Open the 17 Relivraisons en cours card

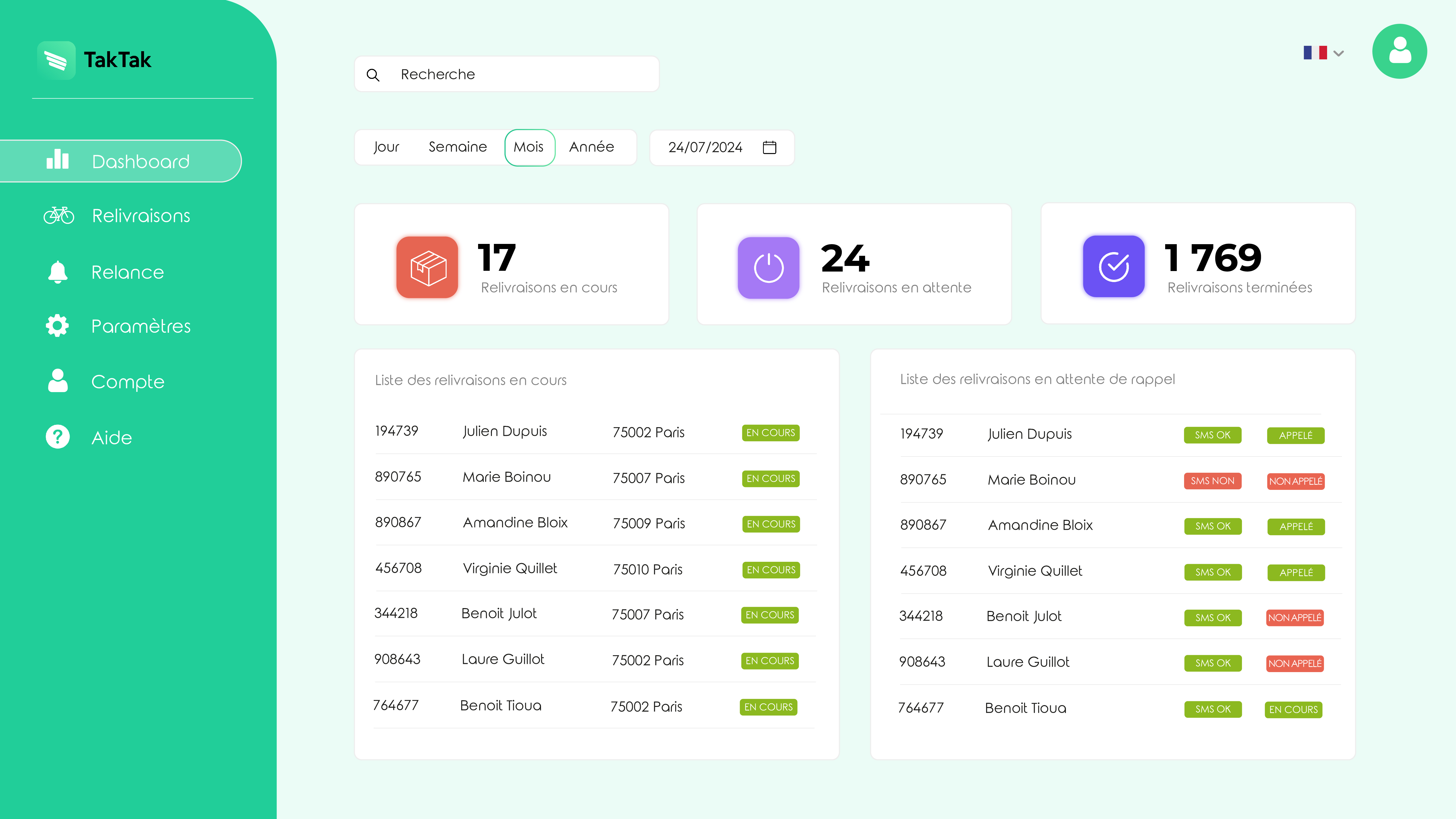tap(512, 264)
